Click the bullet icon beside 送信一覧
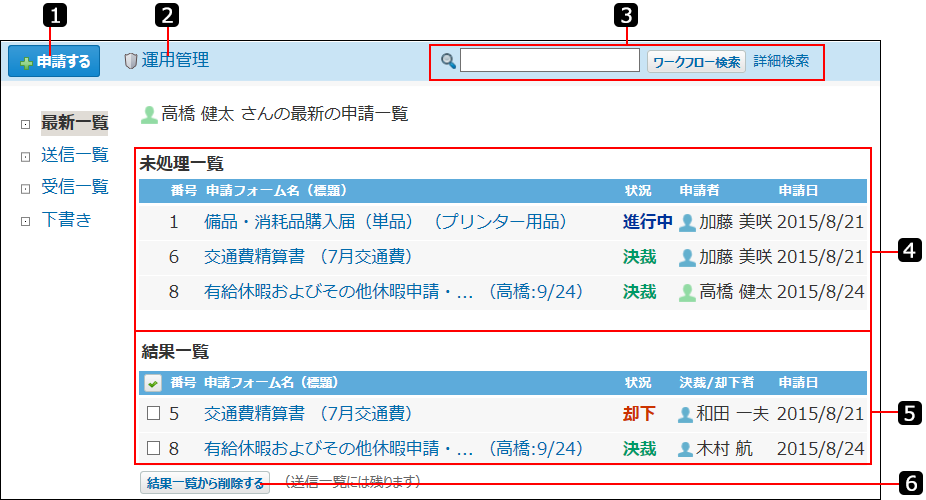This screenshot has width=926, height=500. (25, 157)
